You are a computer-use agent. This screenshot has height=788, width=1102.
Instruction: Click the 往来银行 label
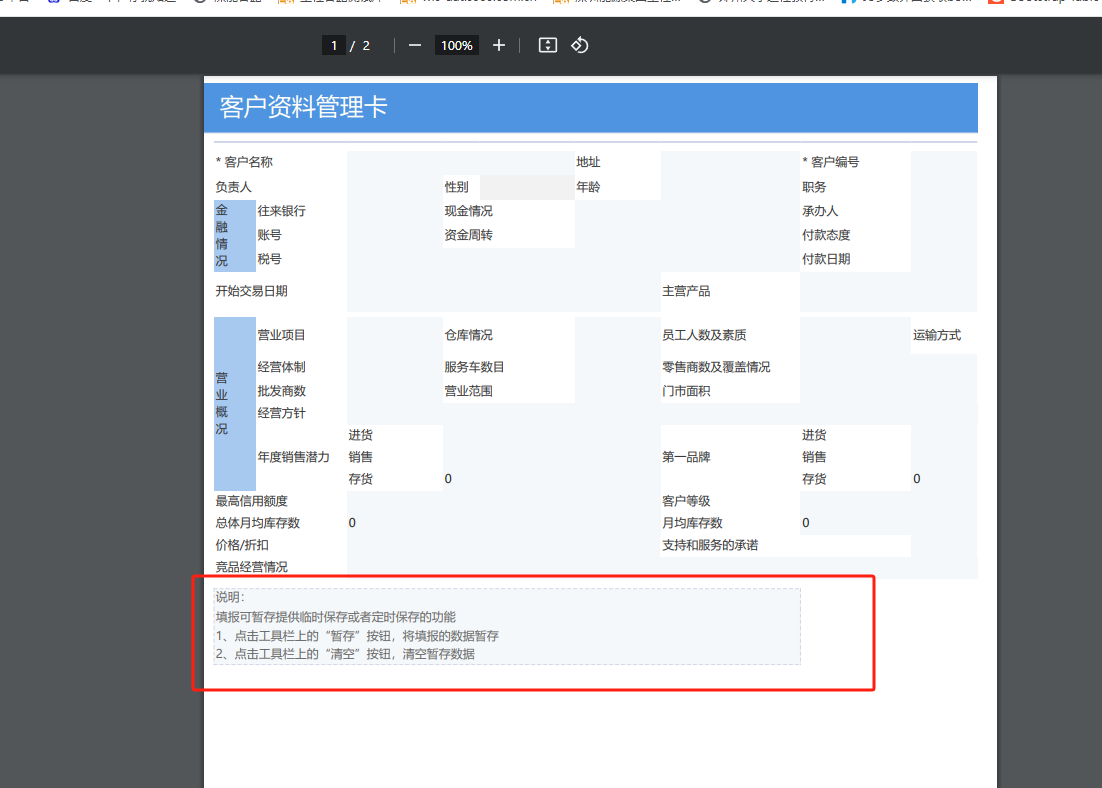[x=281, y=211]
